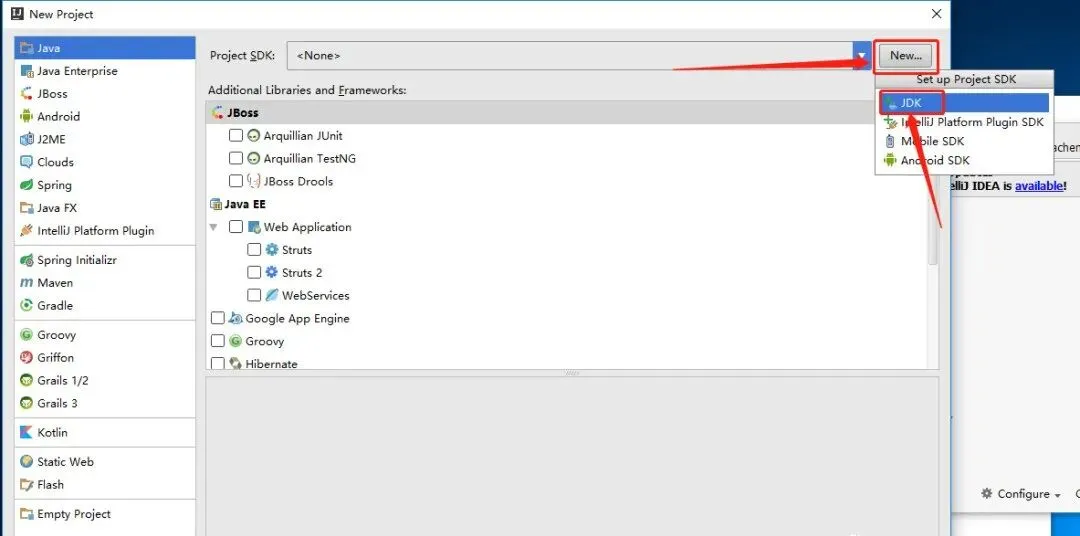Choose JDK from the SDK popup
The height and width of the screenshot is (536, 1080).
pyautogui.click(x=964, y=103)
